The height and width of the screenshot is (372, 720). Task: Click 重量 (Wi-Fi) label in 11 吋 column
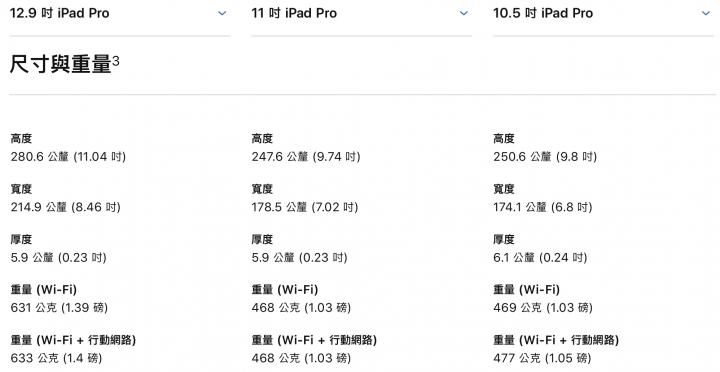point(285,290)
